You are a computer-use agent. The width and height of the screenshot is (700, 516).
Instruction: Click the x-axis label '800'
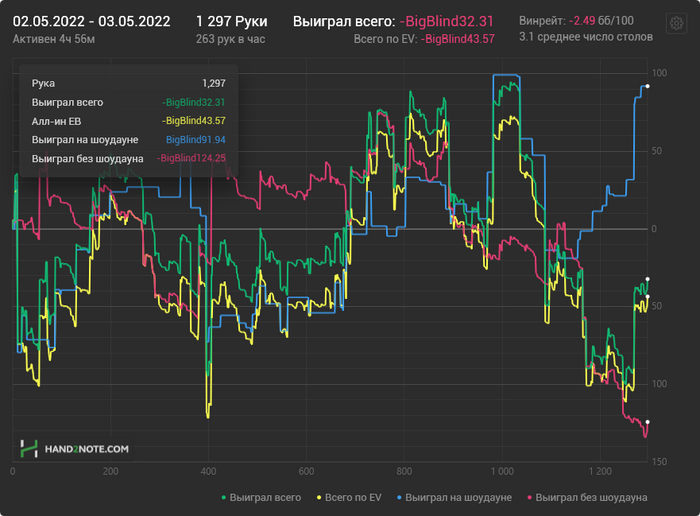pos(404,471)
